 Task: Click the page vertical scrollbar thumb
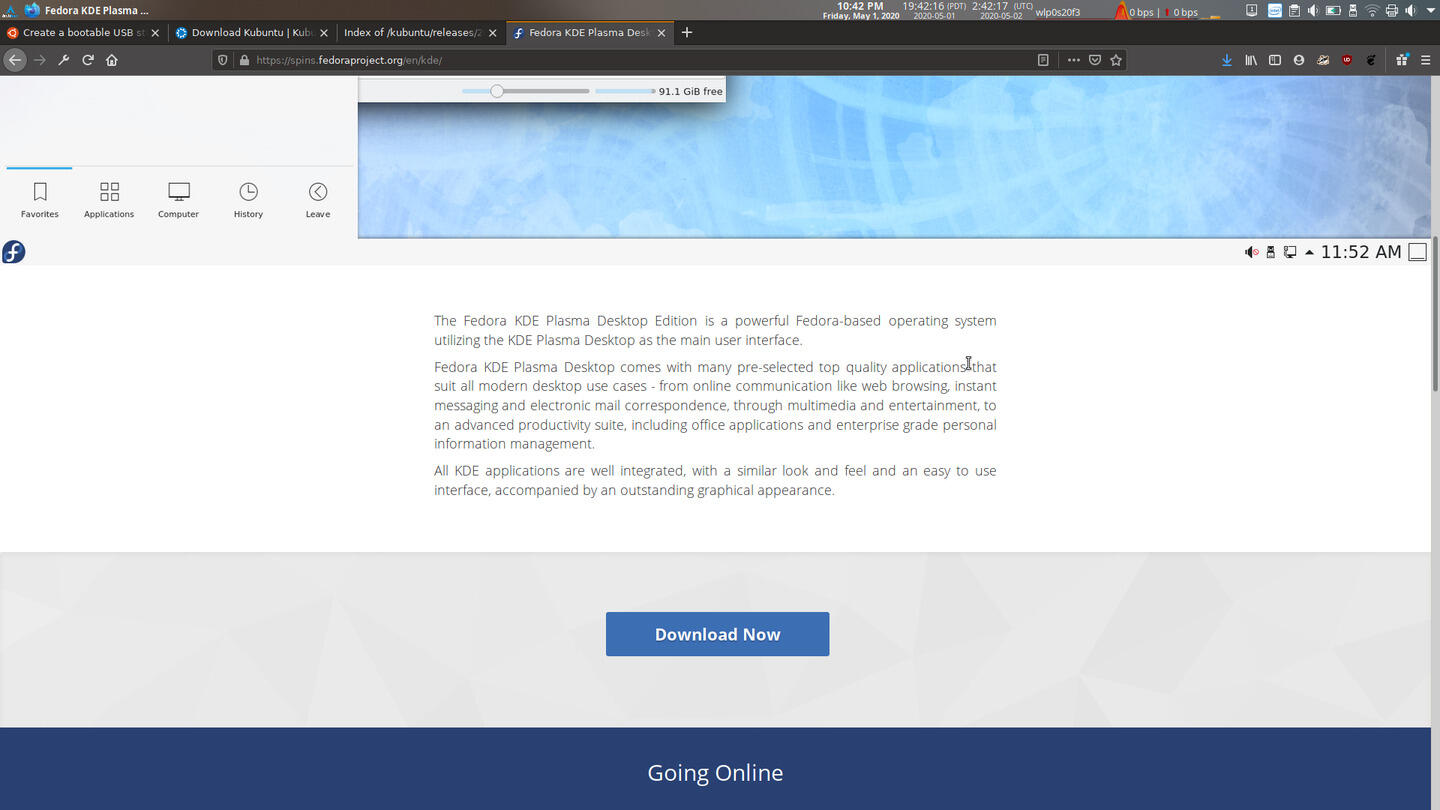[x=1435, y=314]
